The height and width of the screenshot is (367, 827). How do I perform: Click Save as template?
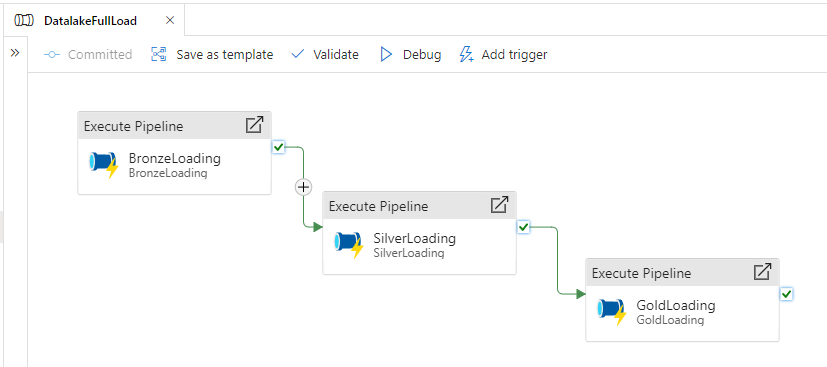click(212, 54)
